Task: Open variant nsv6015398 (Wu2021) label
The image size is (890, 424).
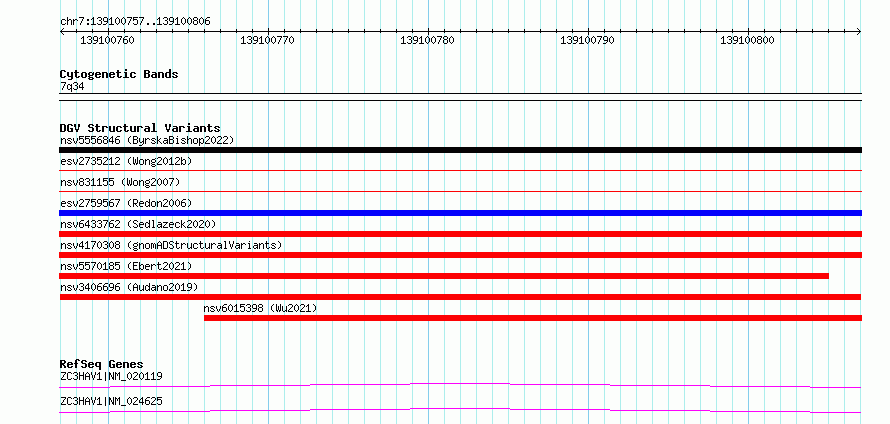Action: point(261,308)
